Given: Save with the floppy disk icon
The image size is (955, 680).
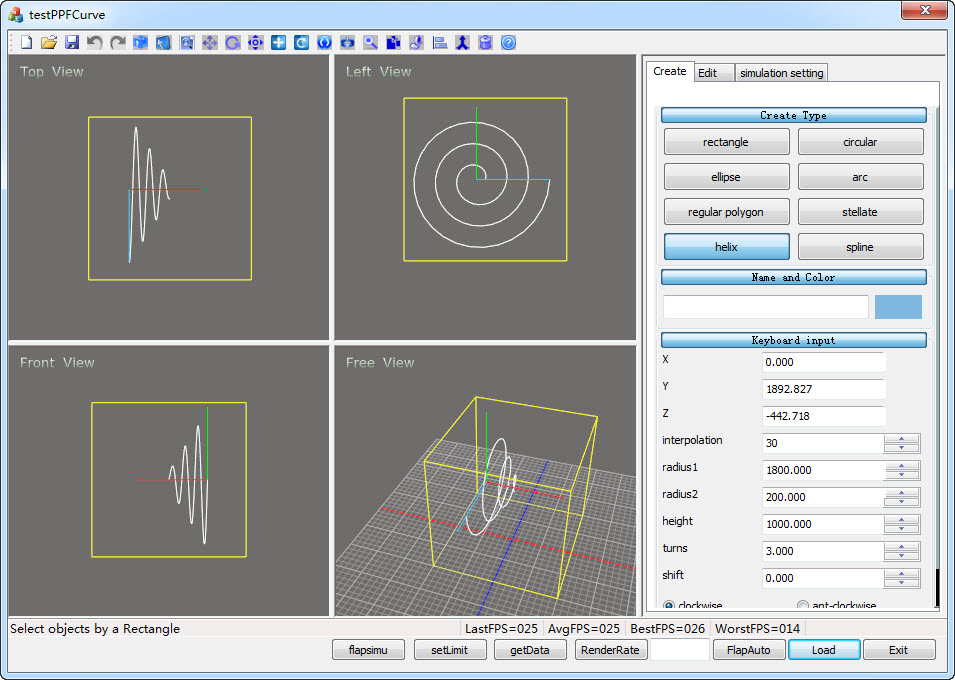Looking at the screenshot, I should [72, 42].
